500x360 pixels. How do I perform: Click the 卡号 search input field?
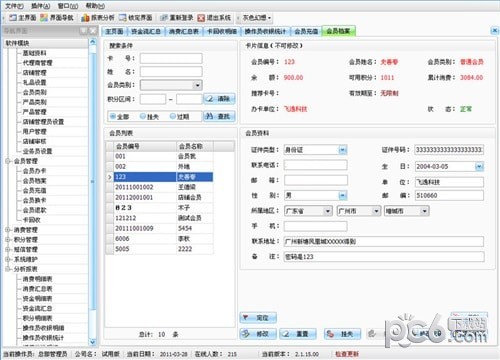[171, 59]
